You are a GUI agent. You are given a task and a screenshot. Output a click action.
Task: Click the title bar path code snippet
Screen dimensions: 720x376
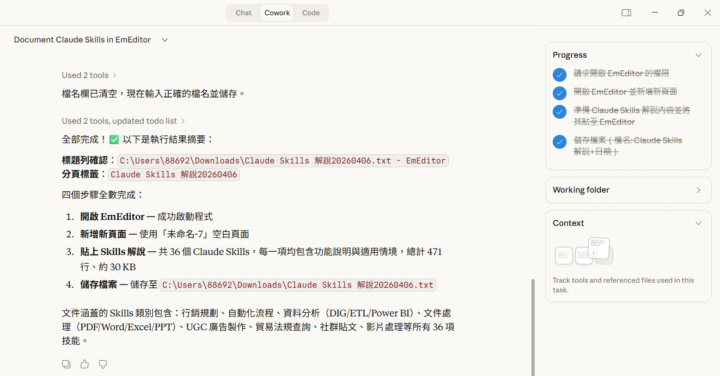(283, 161)
